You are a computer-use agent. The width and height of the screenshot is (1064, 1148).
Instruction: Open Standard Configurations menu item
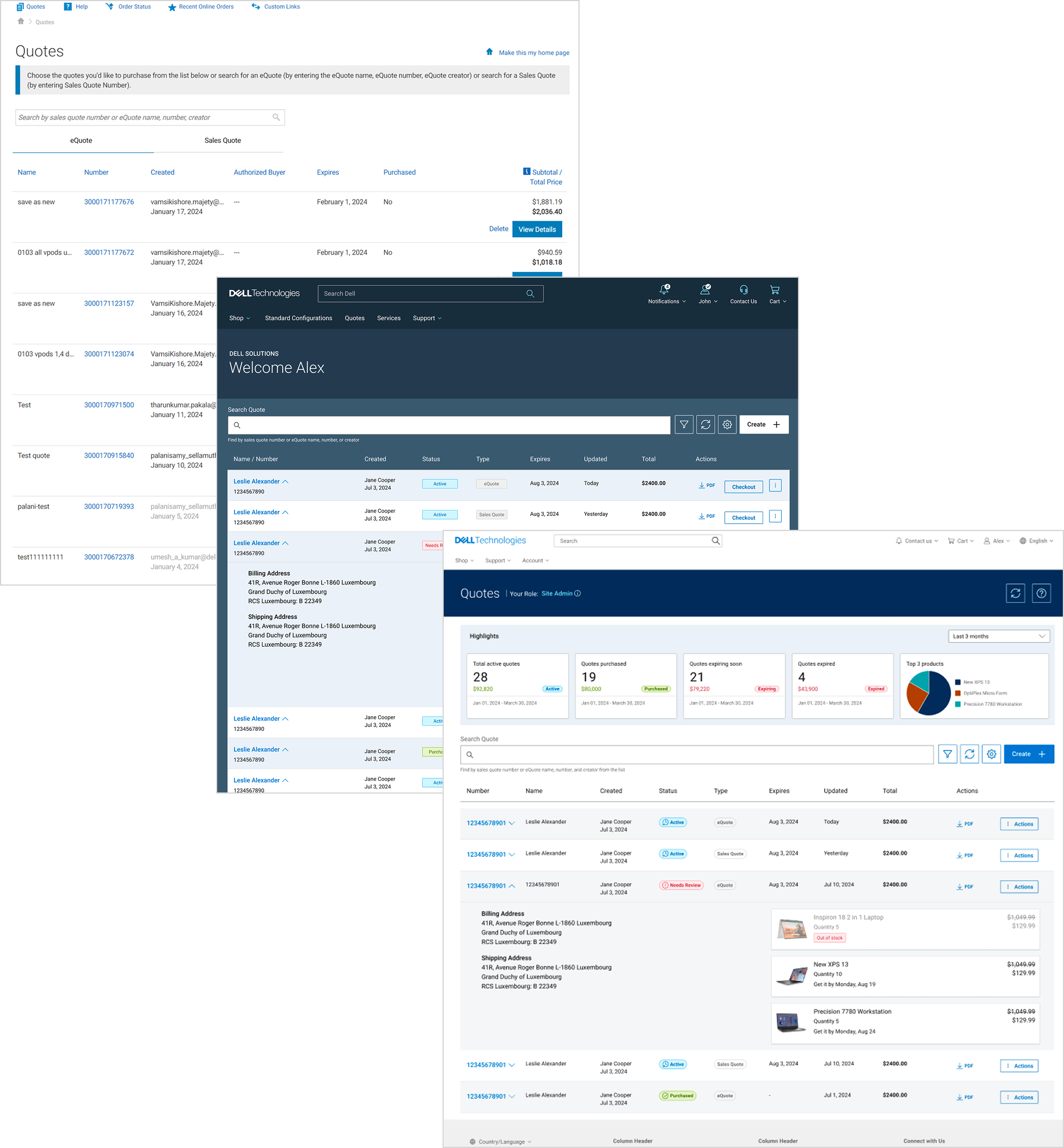299,318
